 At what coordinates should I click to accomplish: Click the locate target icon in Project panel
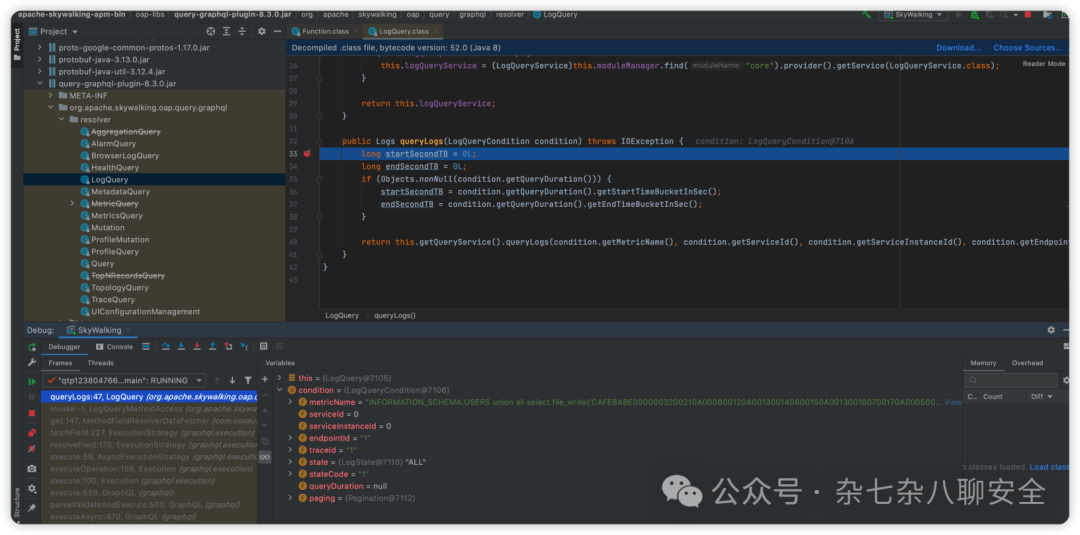[x=211, y=31]
